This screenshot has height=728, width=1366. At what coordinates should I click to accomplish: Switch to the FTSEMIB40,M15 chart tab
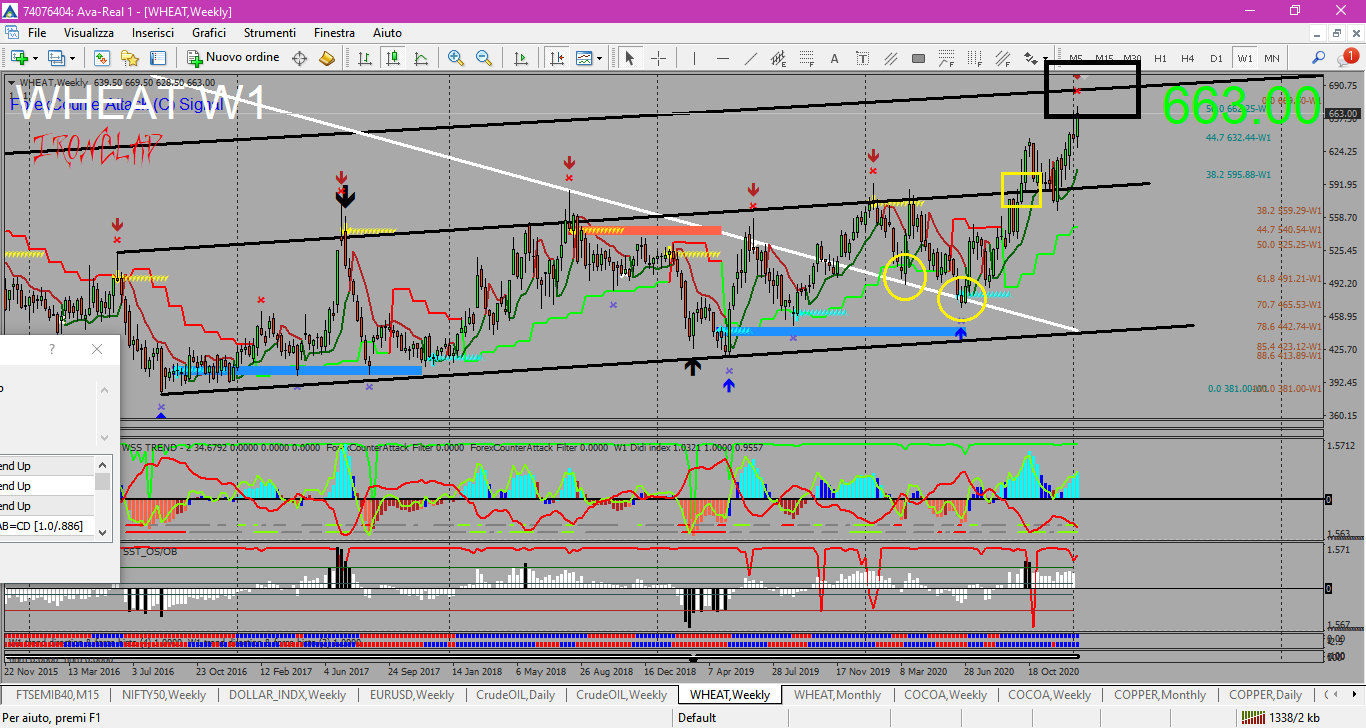click(57, 694)
